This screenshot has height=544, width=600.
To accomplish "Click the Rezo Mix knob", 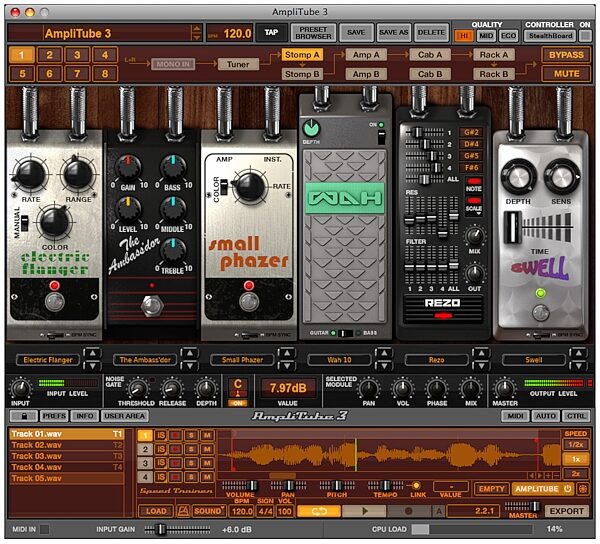I will [474, 236].
